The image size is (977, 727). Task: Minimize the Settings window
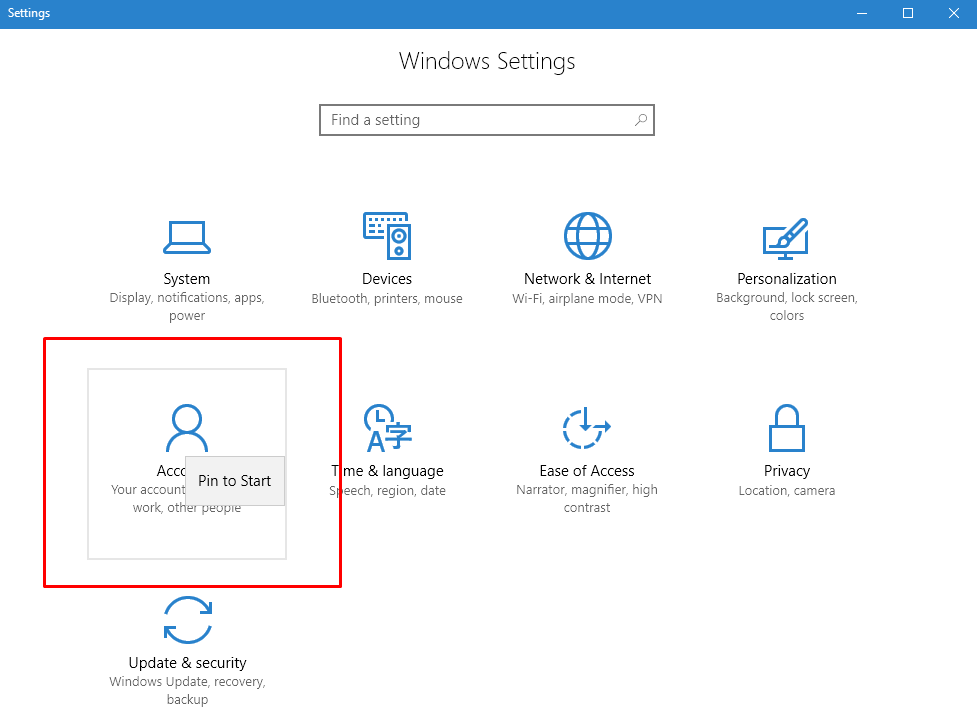(x=862, y=13)
